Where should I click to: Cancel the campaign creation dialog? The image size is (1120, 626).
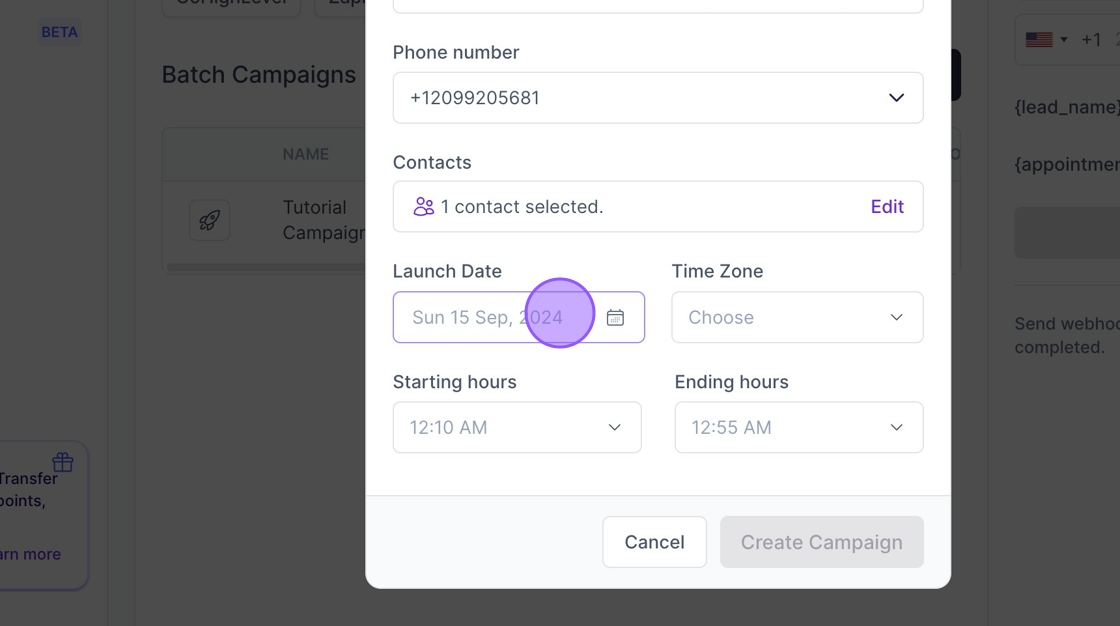[654, 542]
